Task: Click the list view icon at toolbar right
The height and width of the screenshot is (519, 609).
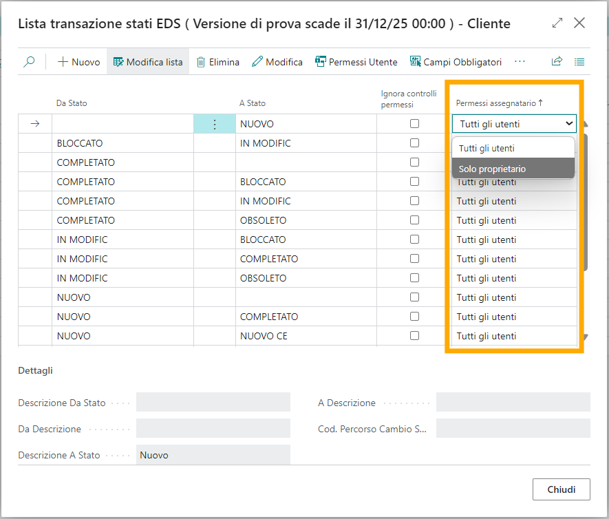Action: [580, 62]
